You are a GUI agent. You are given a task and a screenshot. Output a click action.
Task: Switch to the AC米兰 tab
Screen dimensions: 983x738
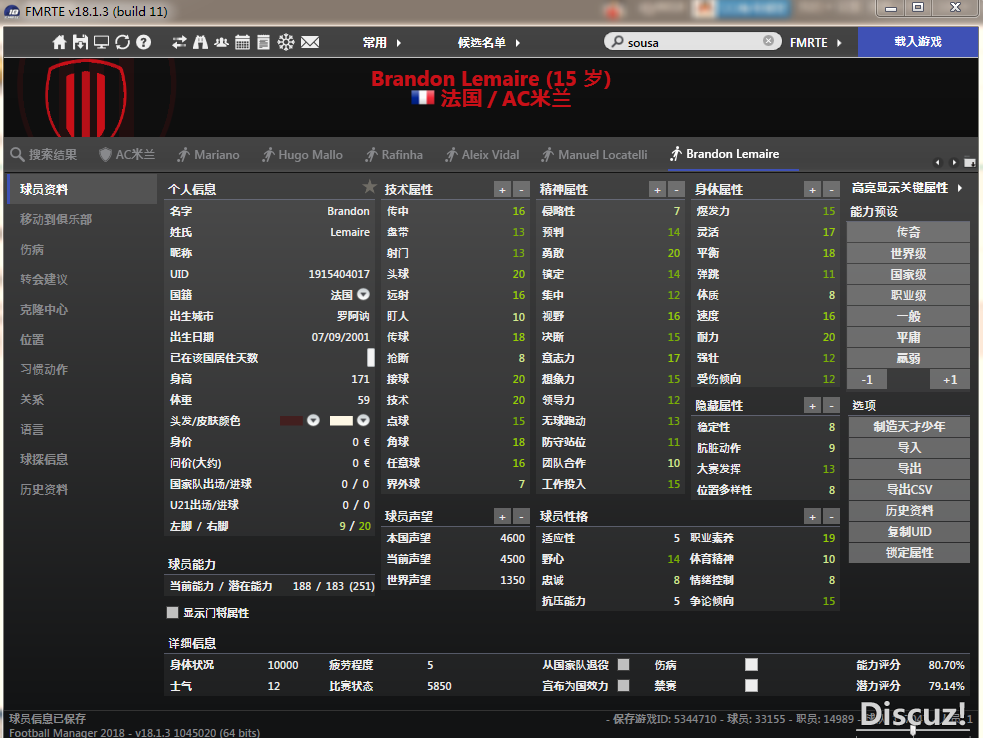pos(127,154)
